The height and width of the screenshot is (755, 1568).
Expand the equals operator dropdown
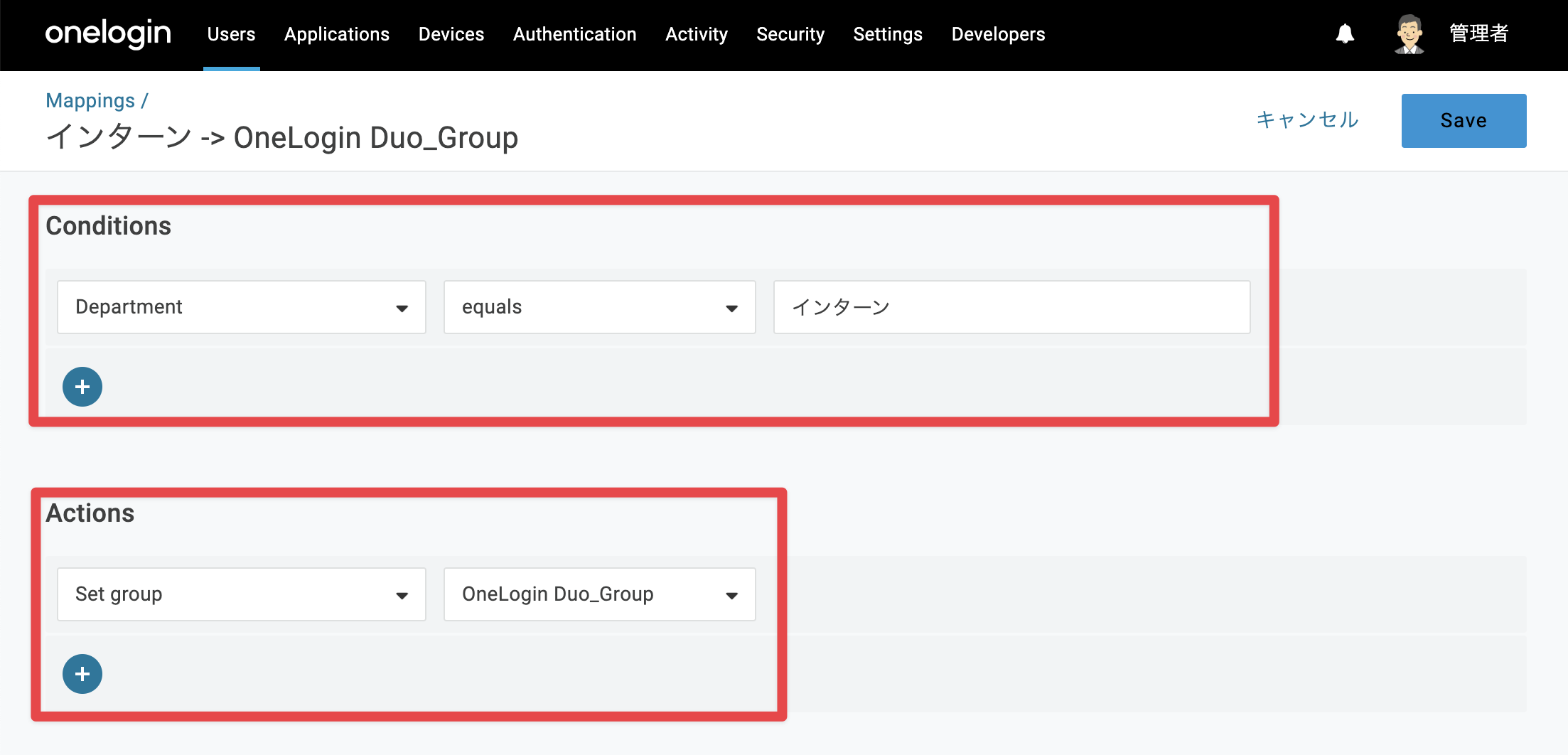[600, 307]
